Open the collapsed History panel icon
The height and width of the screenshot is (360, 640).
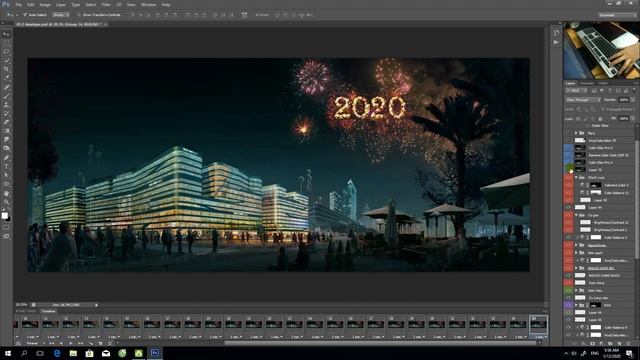[x=556, y=33]
